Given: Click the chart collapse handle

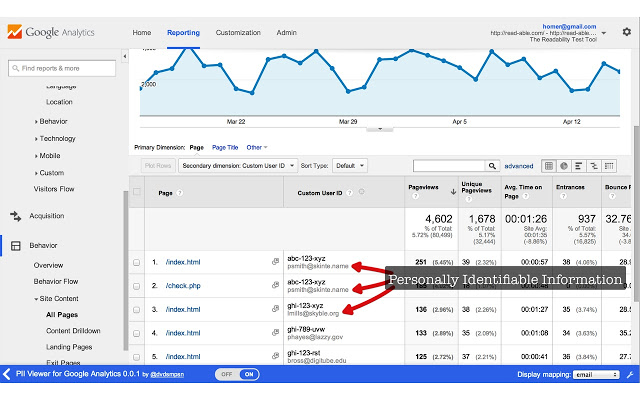Looking at the screenshot, I should point(380,129).
